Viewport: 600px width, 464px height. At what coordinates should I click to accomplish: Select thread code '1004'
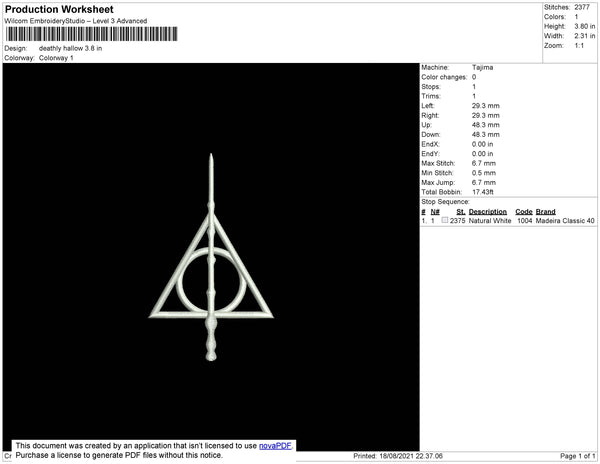[x=525, y=221]
